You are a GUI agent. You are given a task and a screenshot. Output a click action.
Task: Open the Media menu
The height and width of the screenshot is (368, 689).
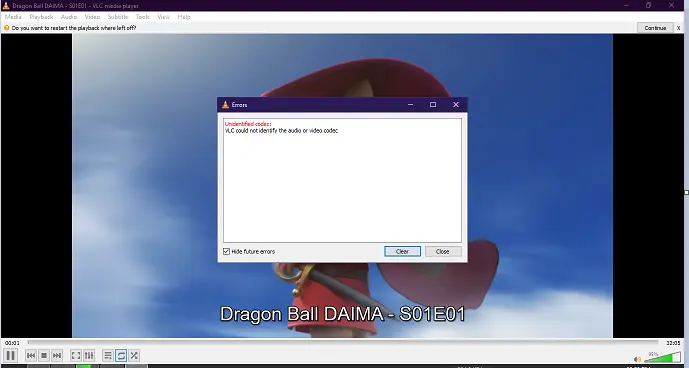tap(13, 17)
